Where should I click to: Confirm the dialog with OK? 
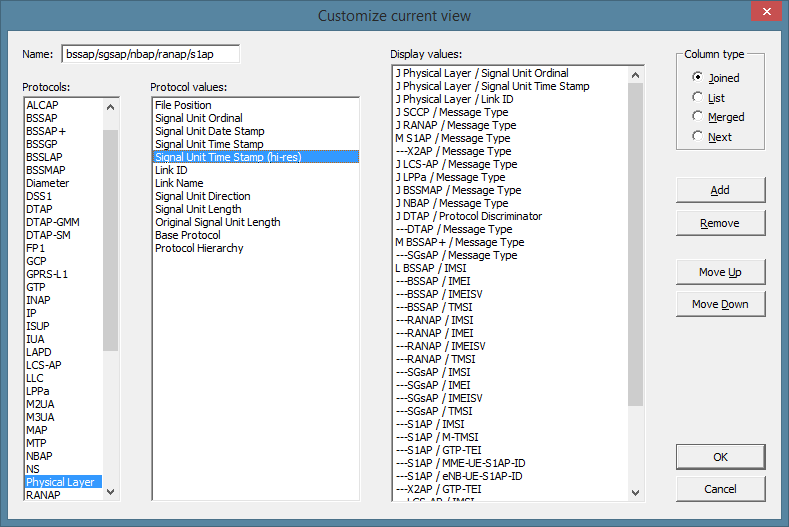[720, 457]
